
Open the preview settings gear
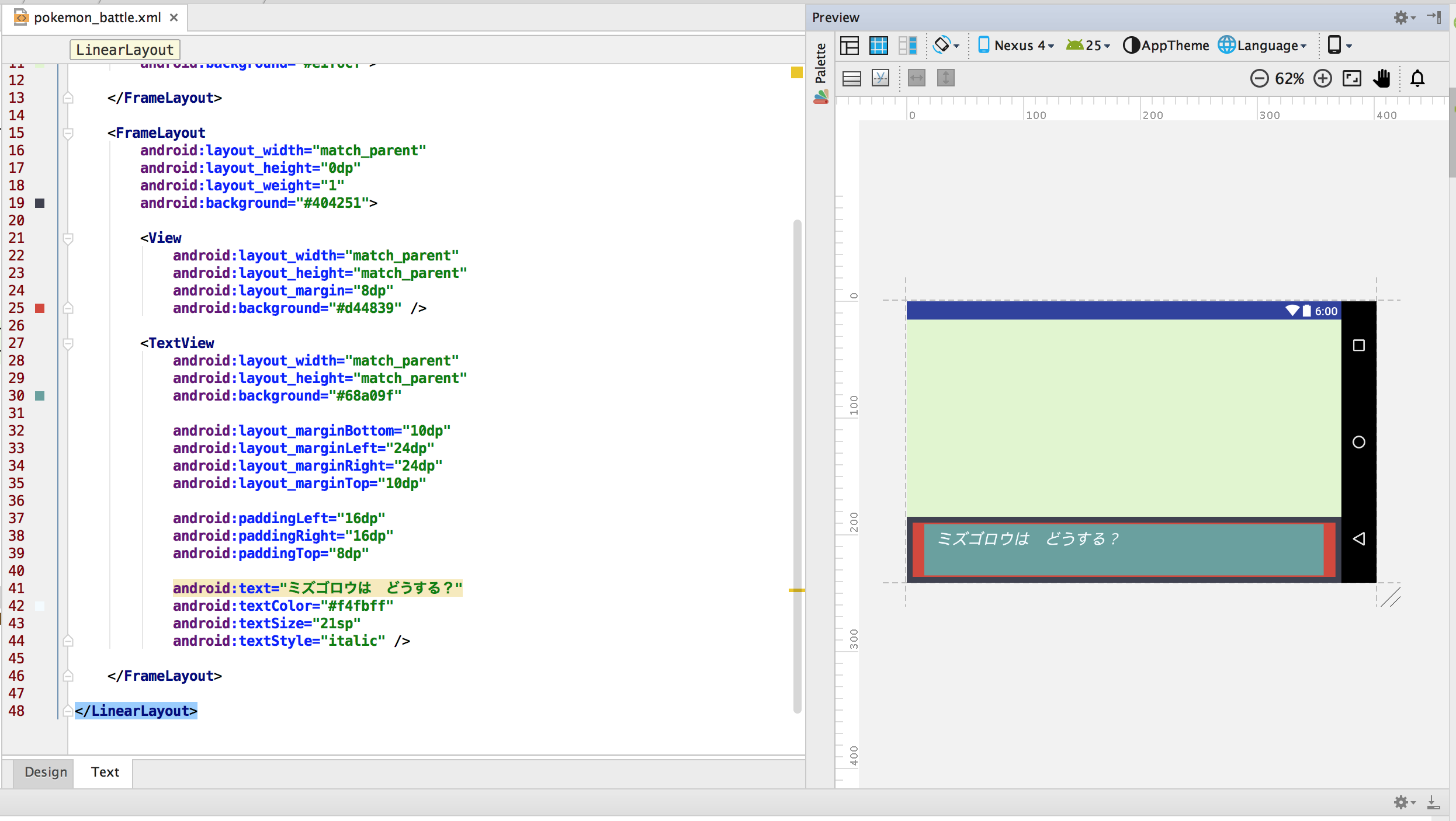click(1402, 18)
